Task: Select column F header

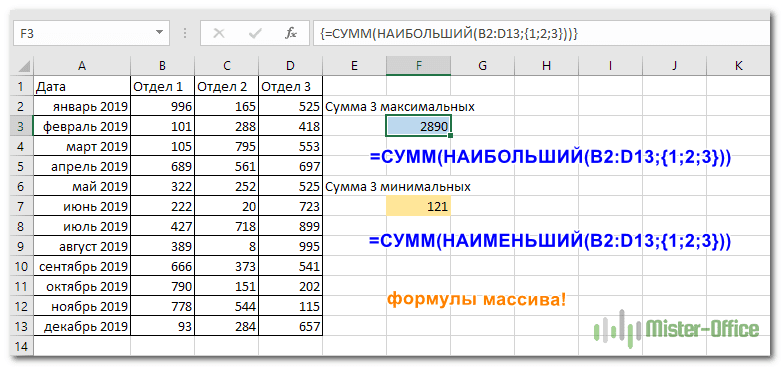Action: 418,66
